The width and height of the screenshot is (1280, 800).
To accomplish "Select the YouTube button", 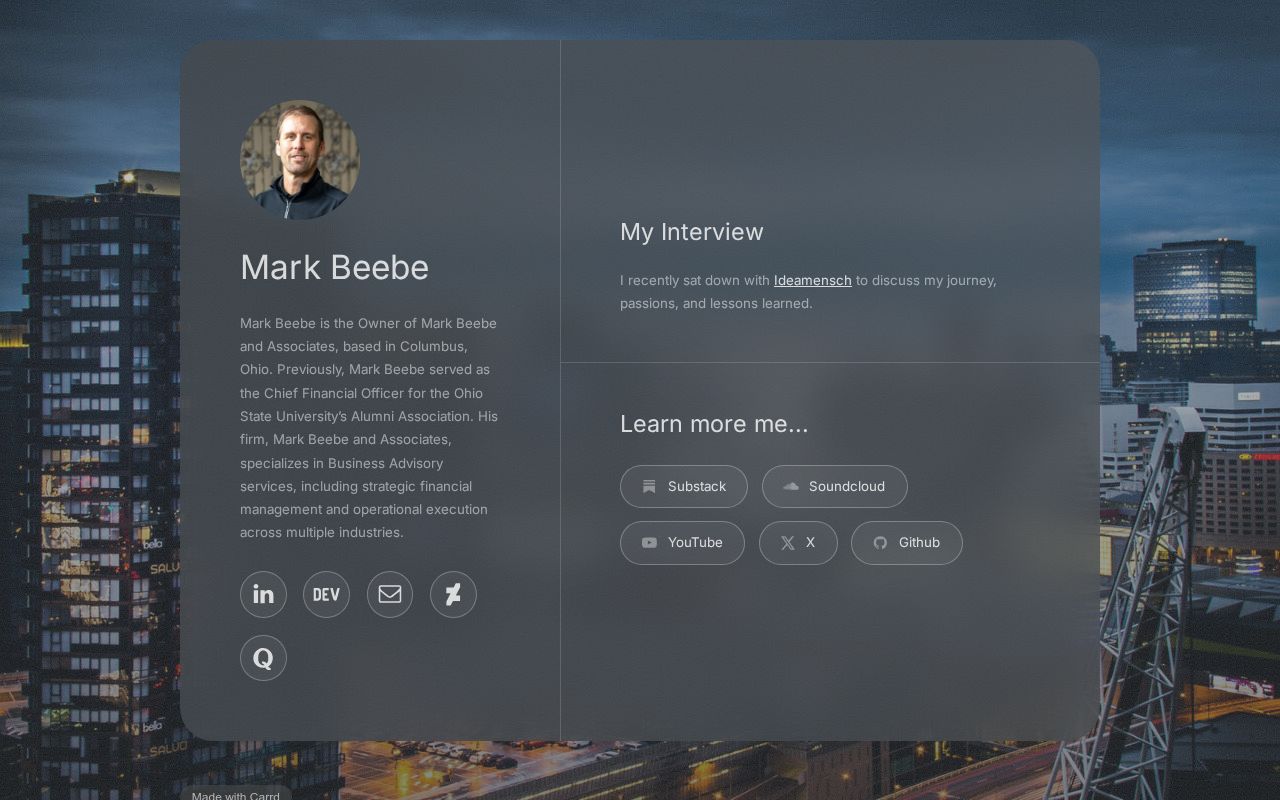I will (x=682, y=543).
